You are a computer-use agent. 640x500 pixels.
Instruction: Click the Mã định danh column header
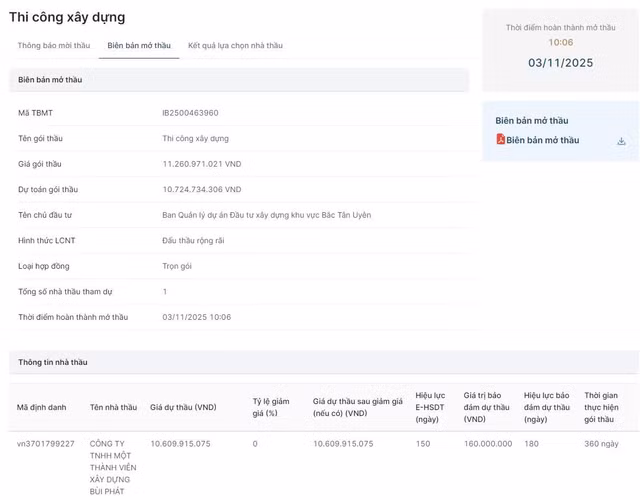click(x=41, y=407)
